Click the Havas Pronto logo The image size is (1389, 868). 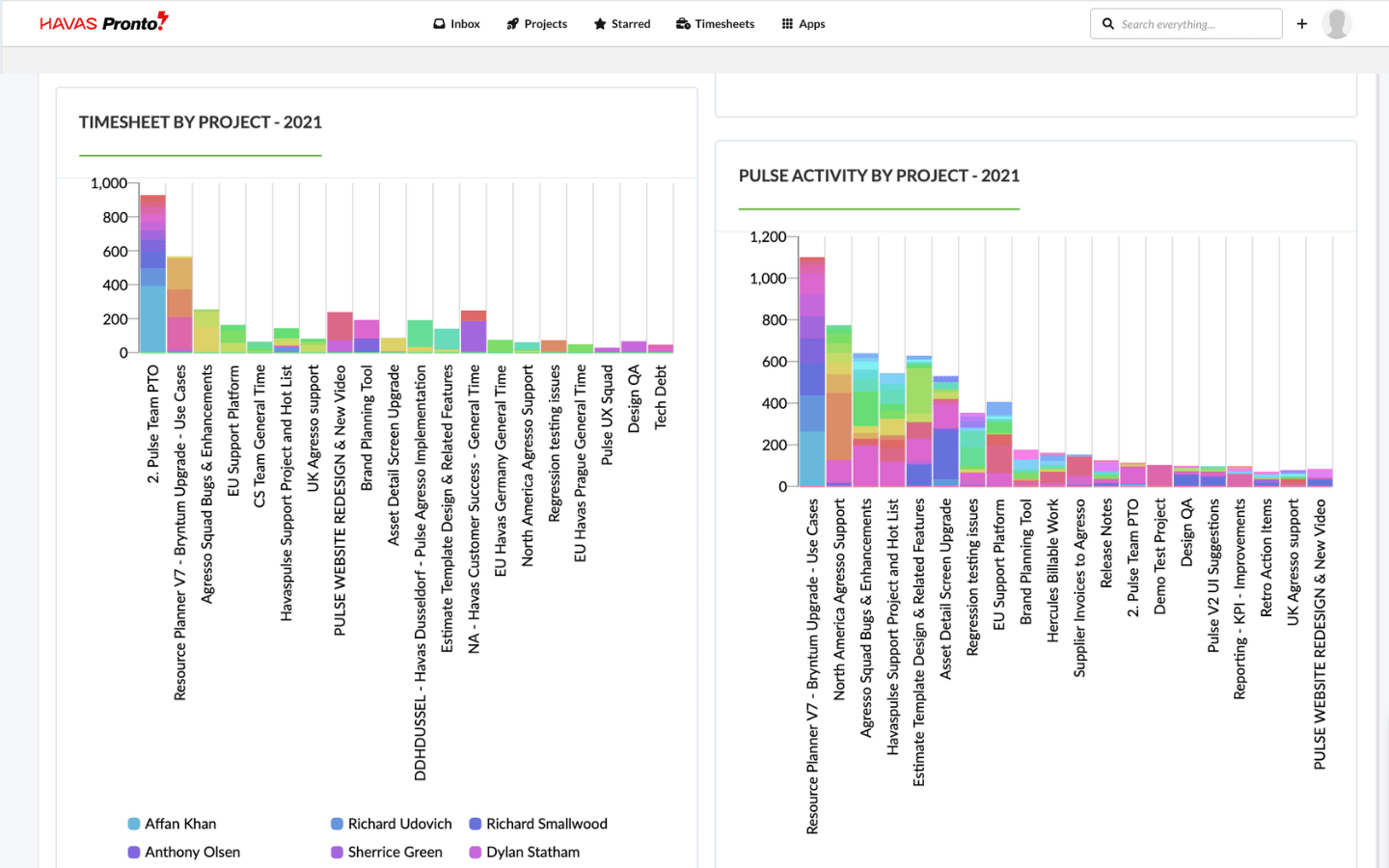point(104,22)
